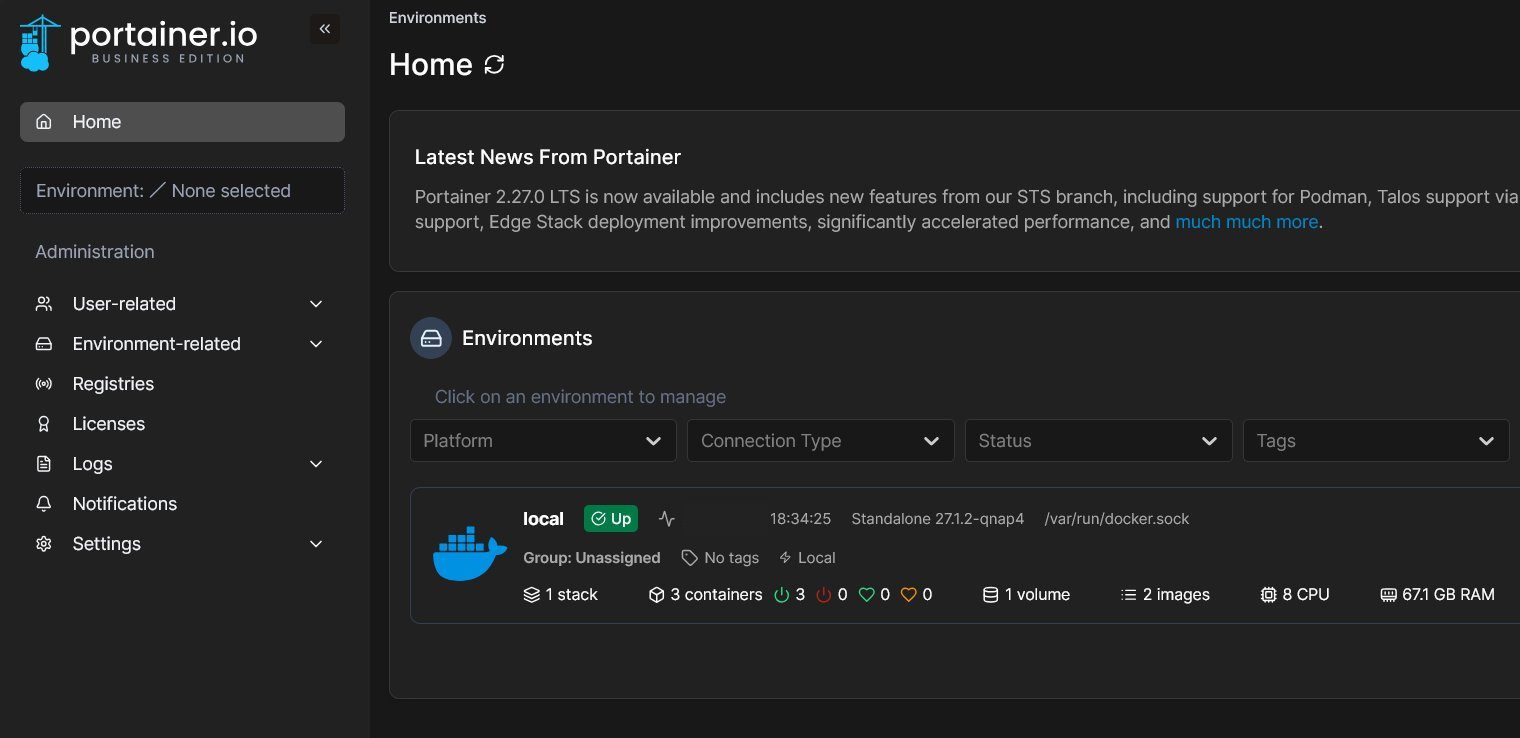
Task: Click the Environments breadcrumb
Action: pyautogui.click(x=438, y=18)
